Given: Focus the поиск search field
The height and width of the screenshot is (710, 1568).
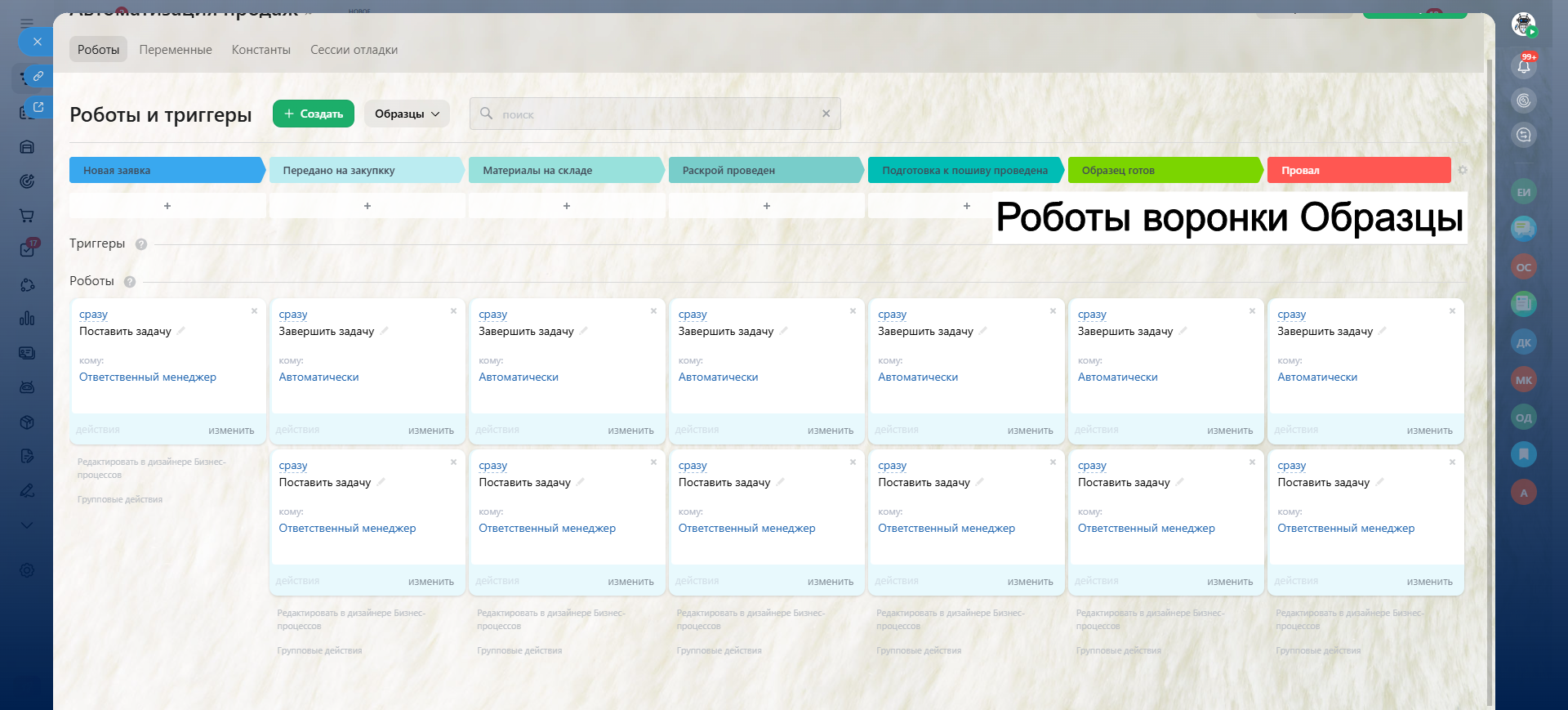Looking at the screenshot, I should click(x=655, y=114).
